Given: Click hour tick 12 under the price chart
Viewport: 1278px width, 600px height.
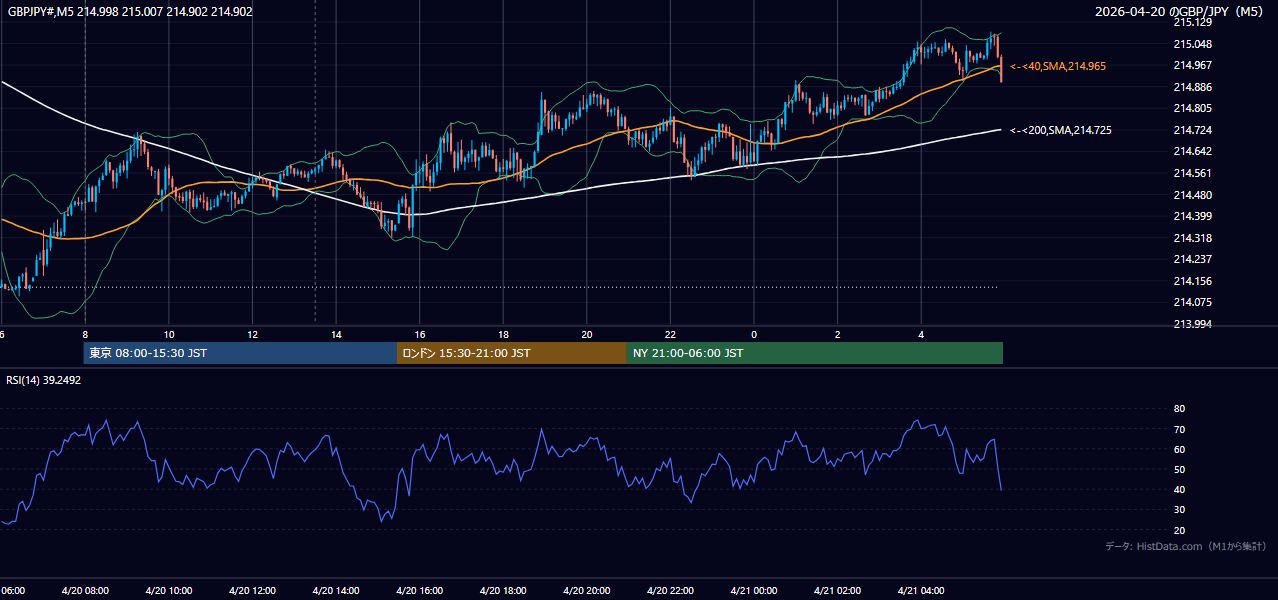Looking at the screenshot, I should point(252,335).
